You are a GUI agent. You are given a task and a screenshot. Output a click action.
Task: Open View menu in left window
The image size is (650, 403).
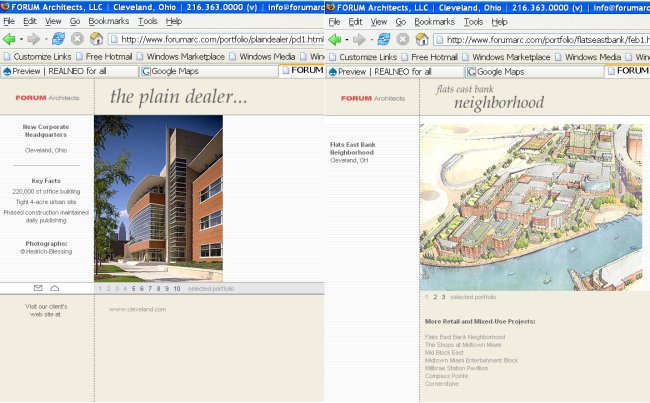pos(53,21)
